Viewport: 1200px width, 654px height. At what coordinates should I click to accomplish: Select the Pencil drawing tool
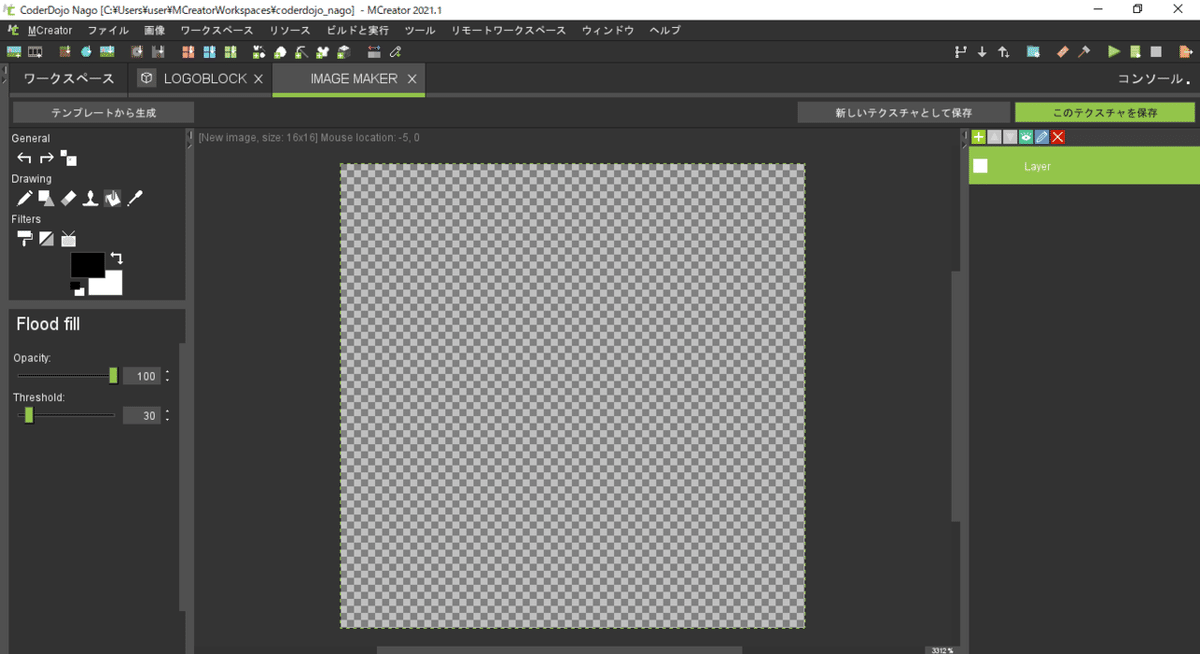point(25,197)
